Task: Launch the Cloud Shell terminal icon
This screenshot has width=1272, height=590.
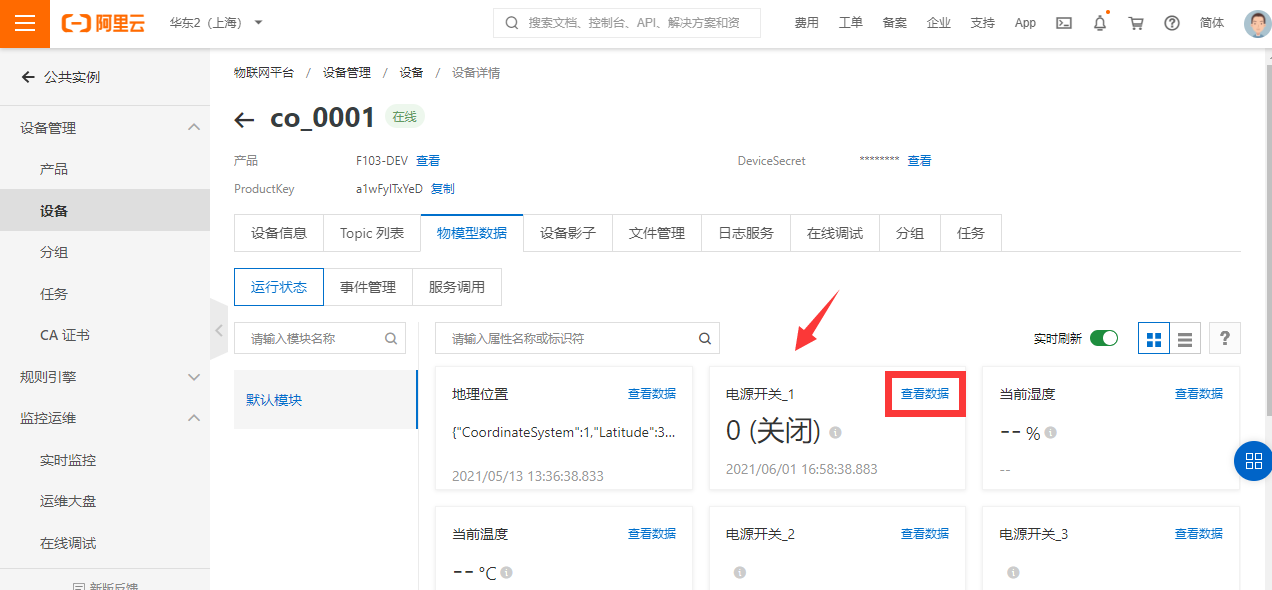Action: tap(1064, 23)
